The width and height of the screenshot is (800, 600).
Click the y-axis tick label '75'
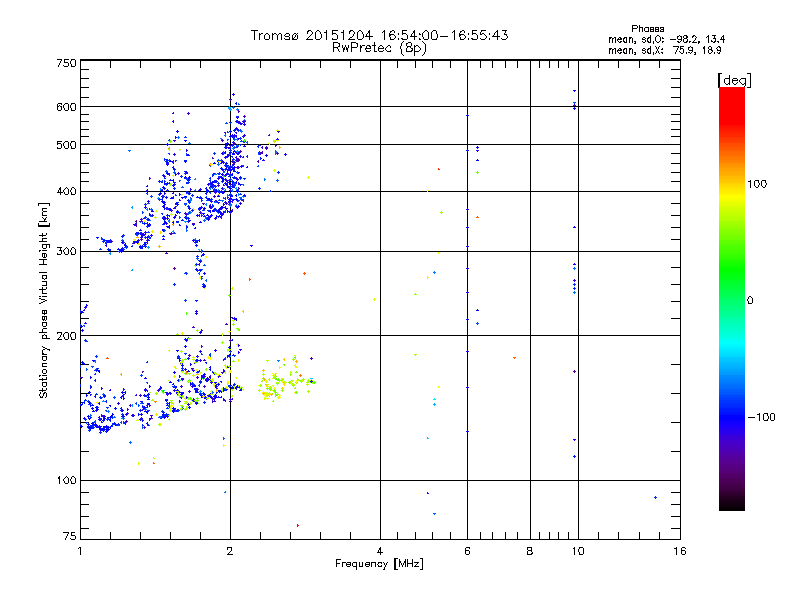70,536
